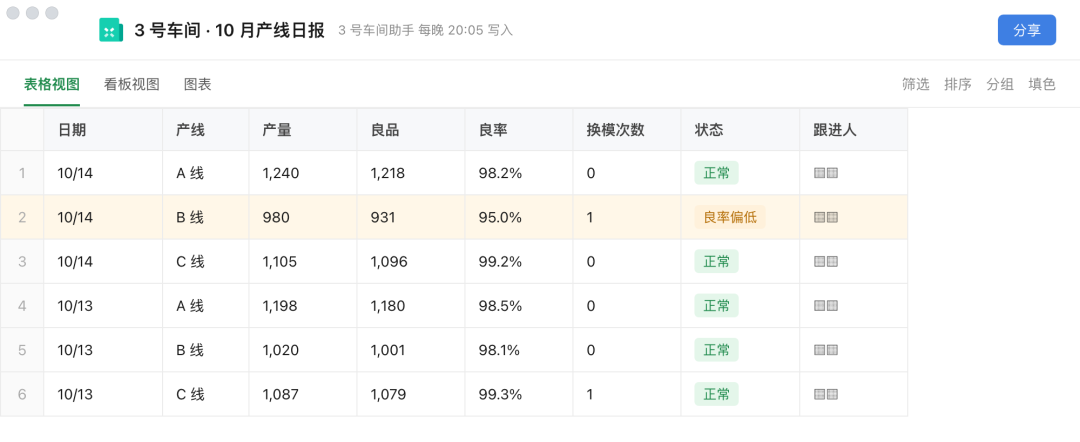
Task: Select row number 5
Action: click(x=22, y=350)
